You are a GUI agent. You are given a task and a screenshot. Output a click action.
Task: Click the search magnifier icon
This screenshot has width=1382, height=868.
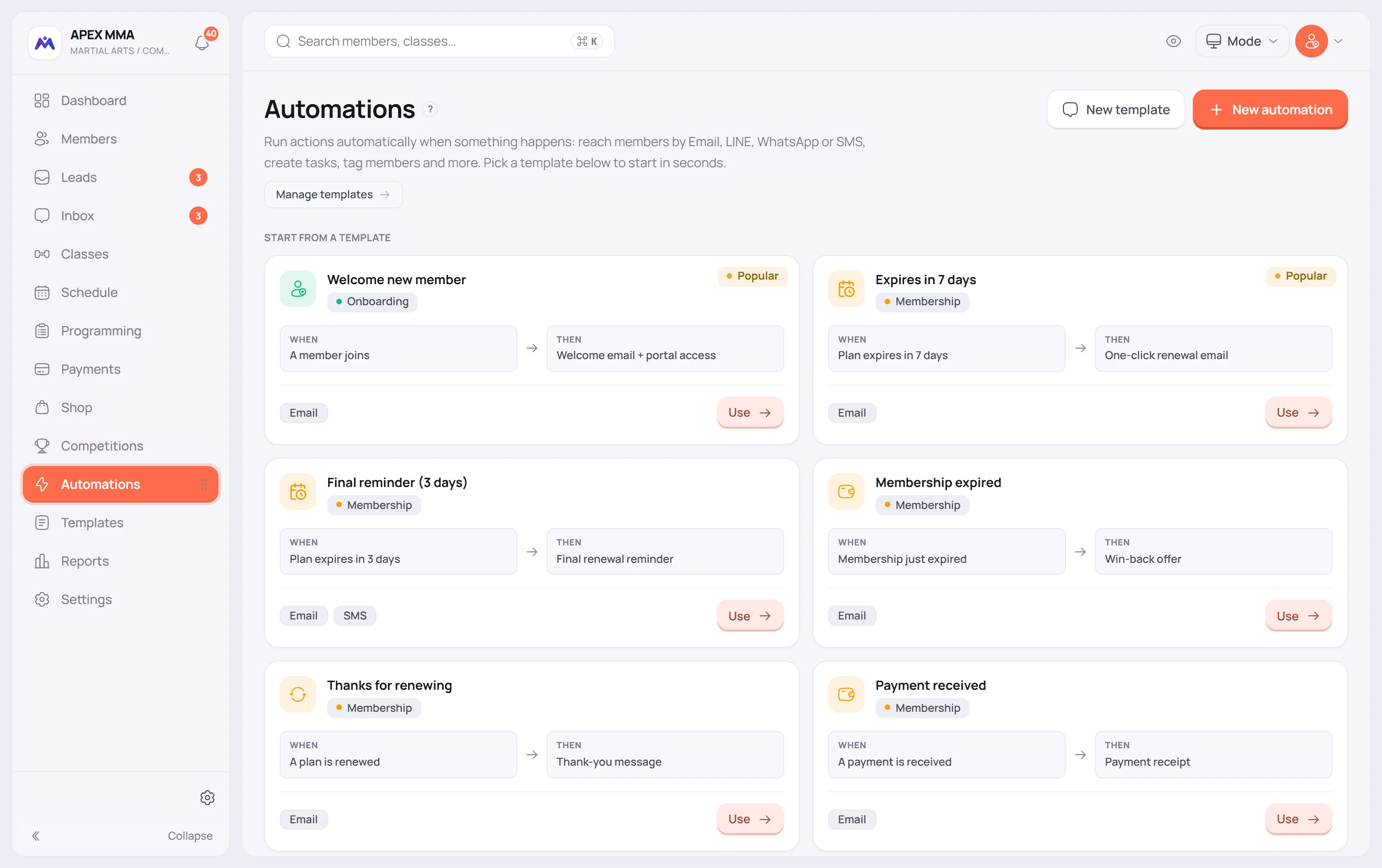[x=283, y=41]
